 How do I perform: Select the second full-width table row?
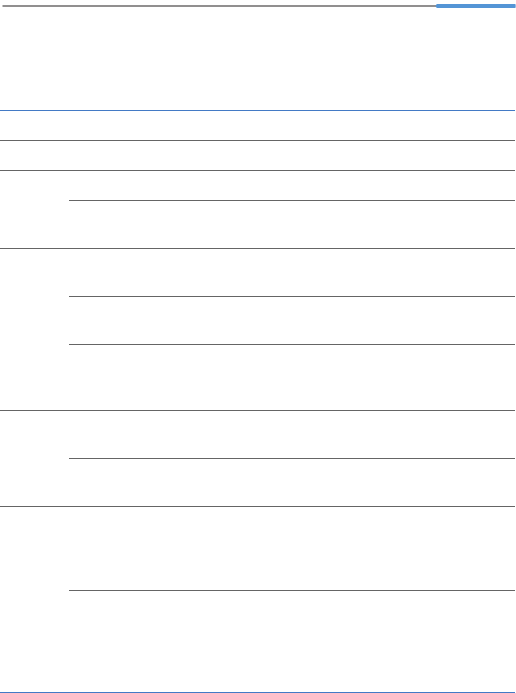[258, 155]
